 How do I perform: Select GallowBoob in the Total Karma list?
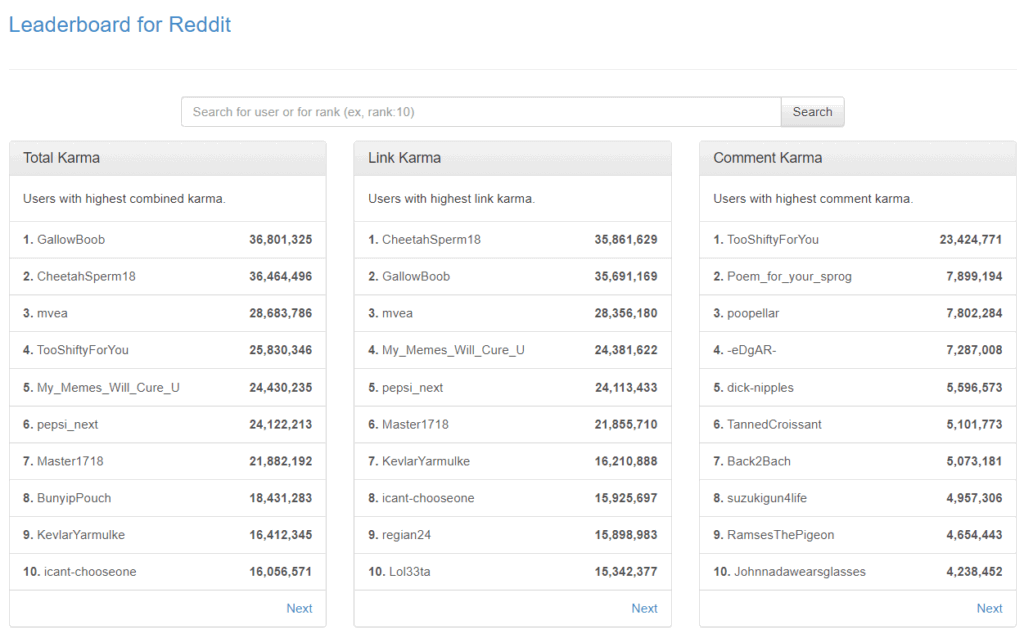click(71, 240)
